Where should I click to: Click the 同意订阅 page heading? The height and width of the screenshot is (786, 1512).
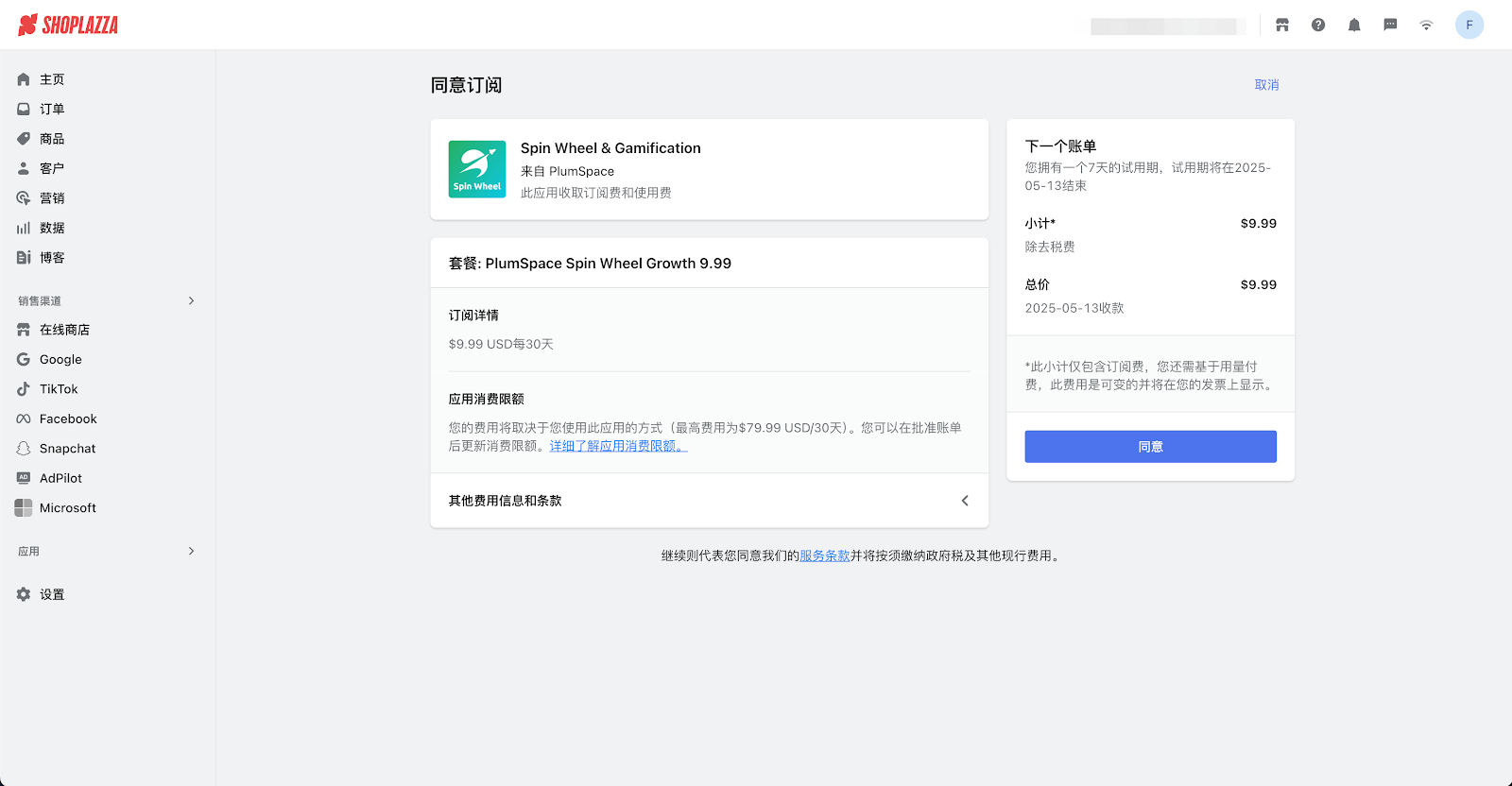466,85
